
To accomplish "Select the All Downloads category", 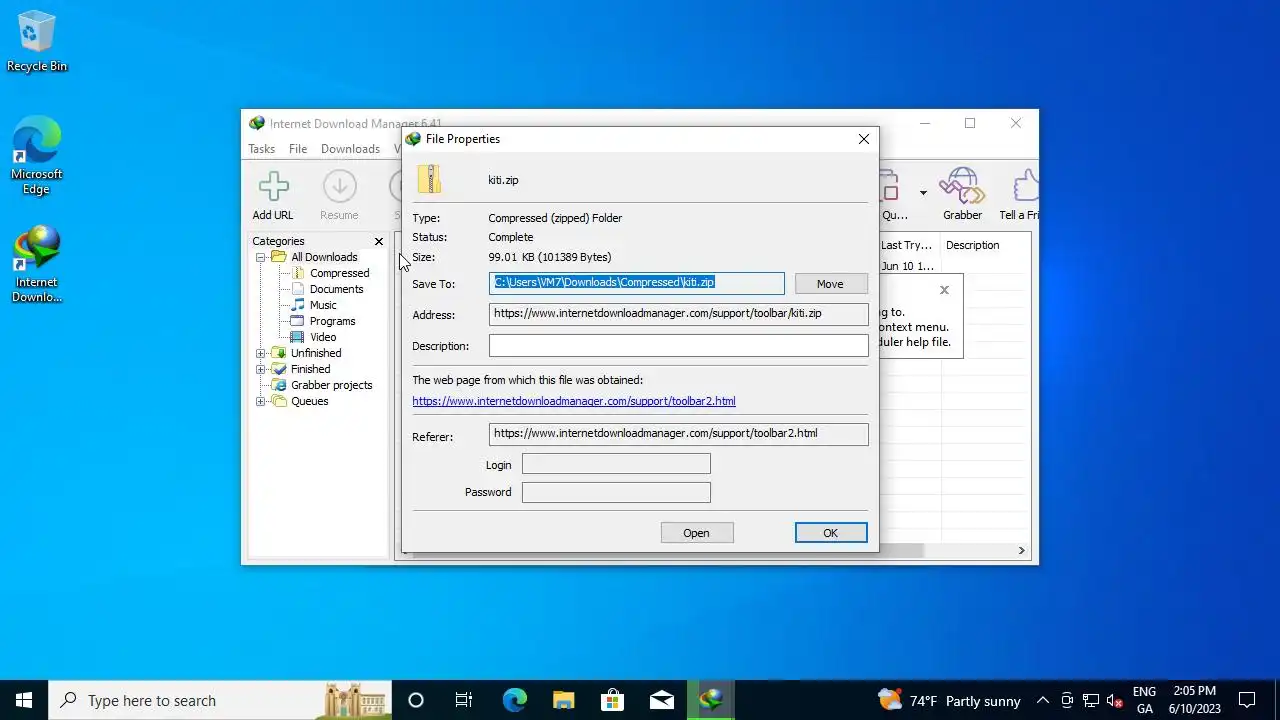I will click(323, 257).
